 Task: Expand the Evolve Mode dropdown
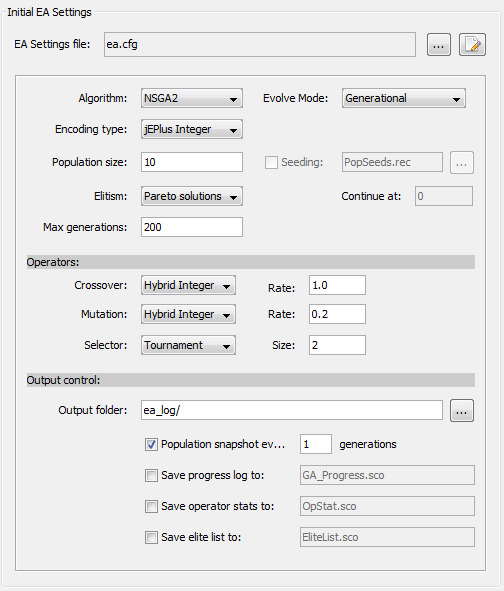[404, 98]
